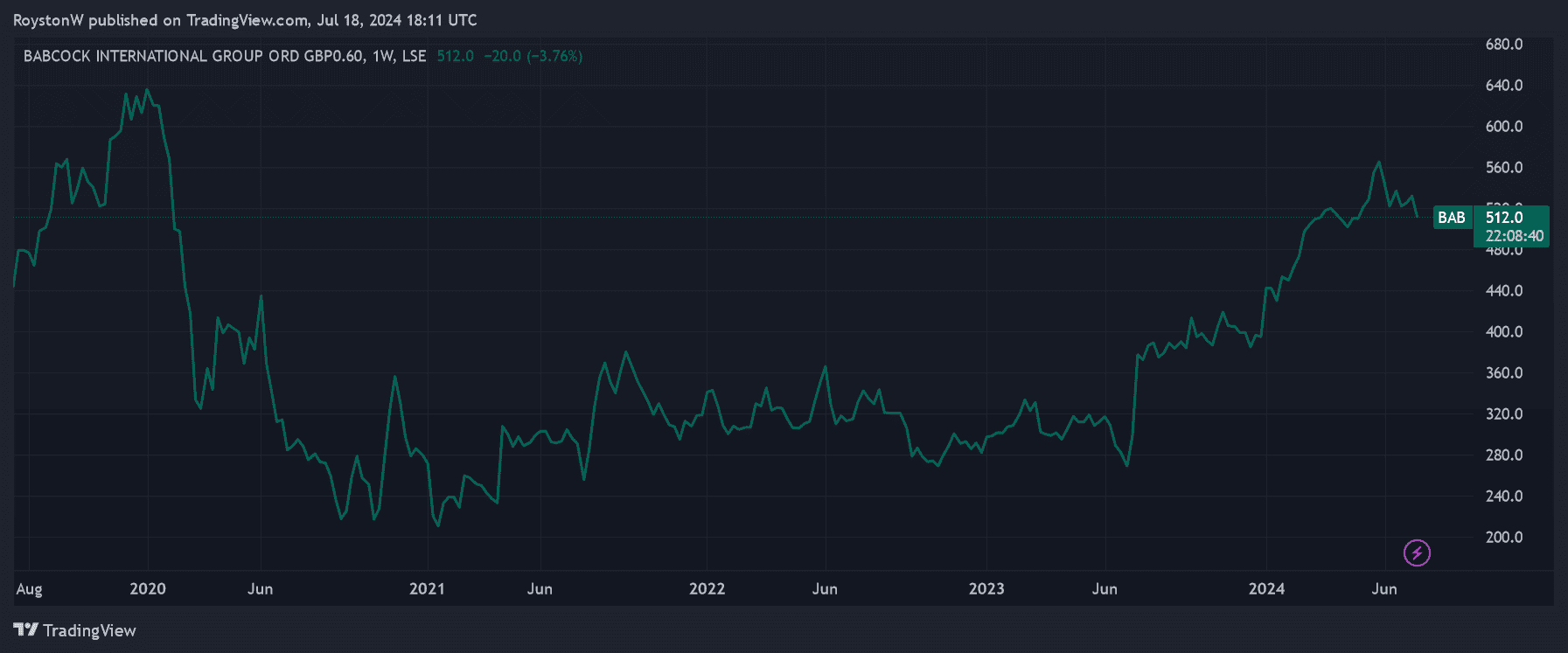Click the TradingView logo icon at bottom left

[25, 630]
